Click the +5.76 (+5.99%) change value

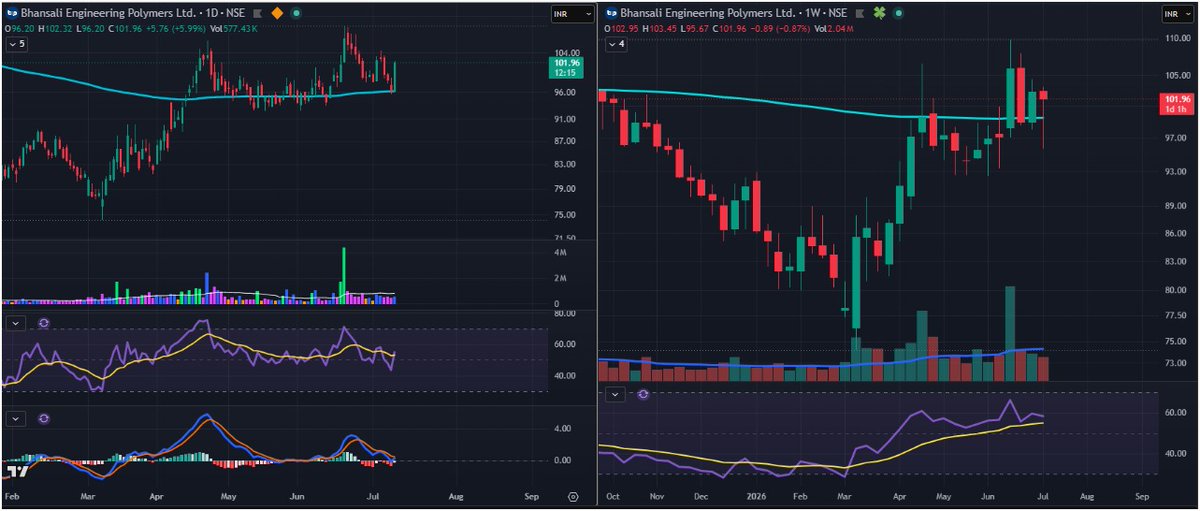175,30
